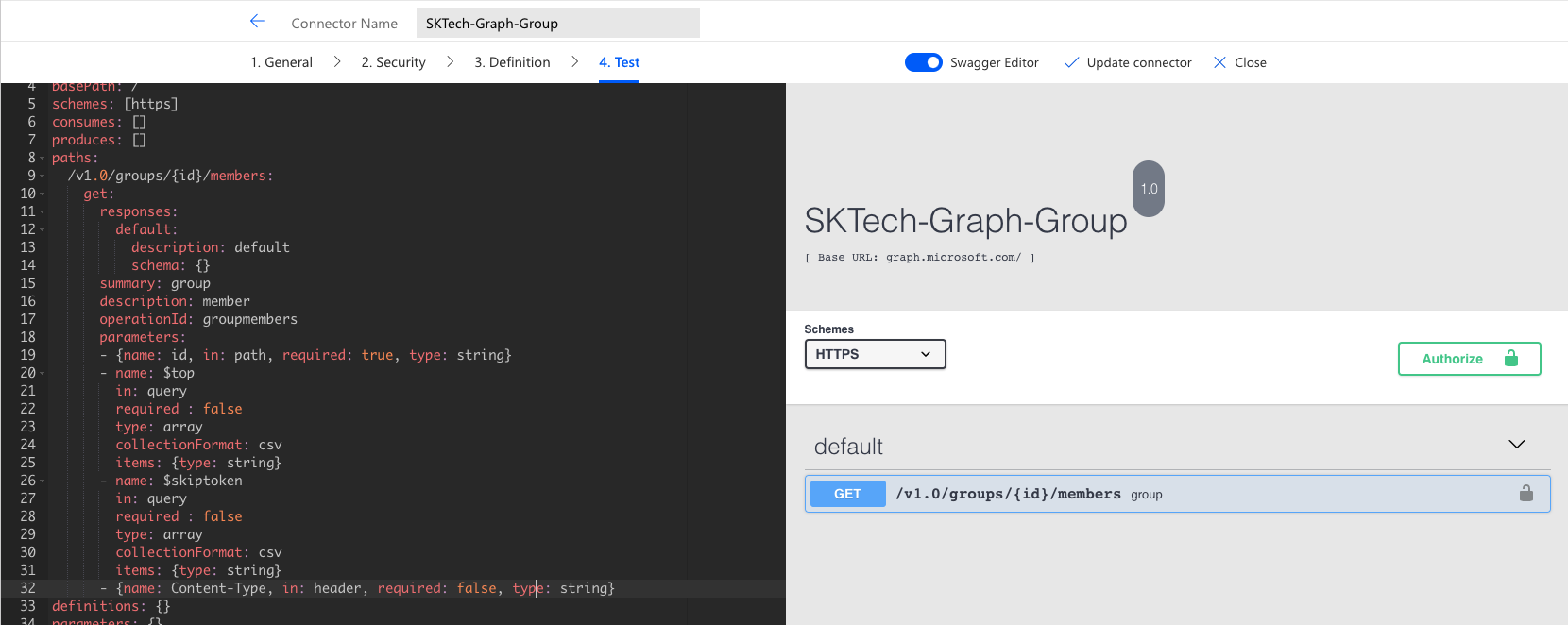
Task: Click the definitions: {} code line
Action: (111, 606)
